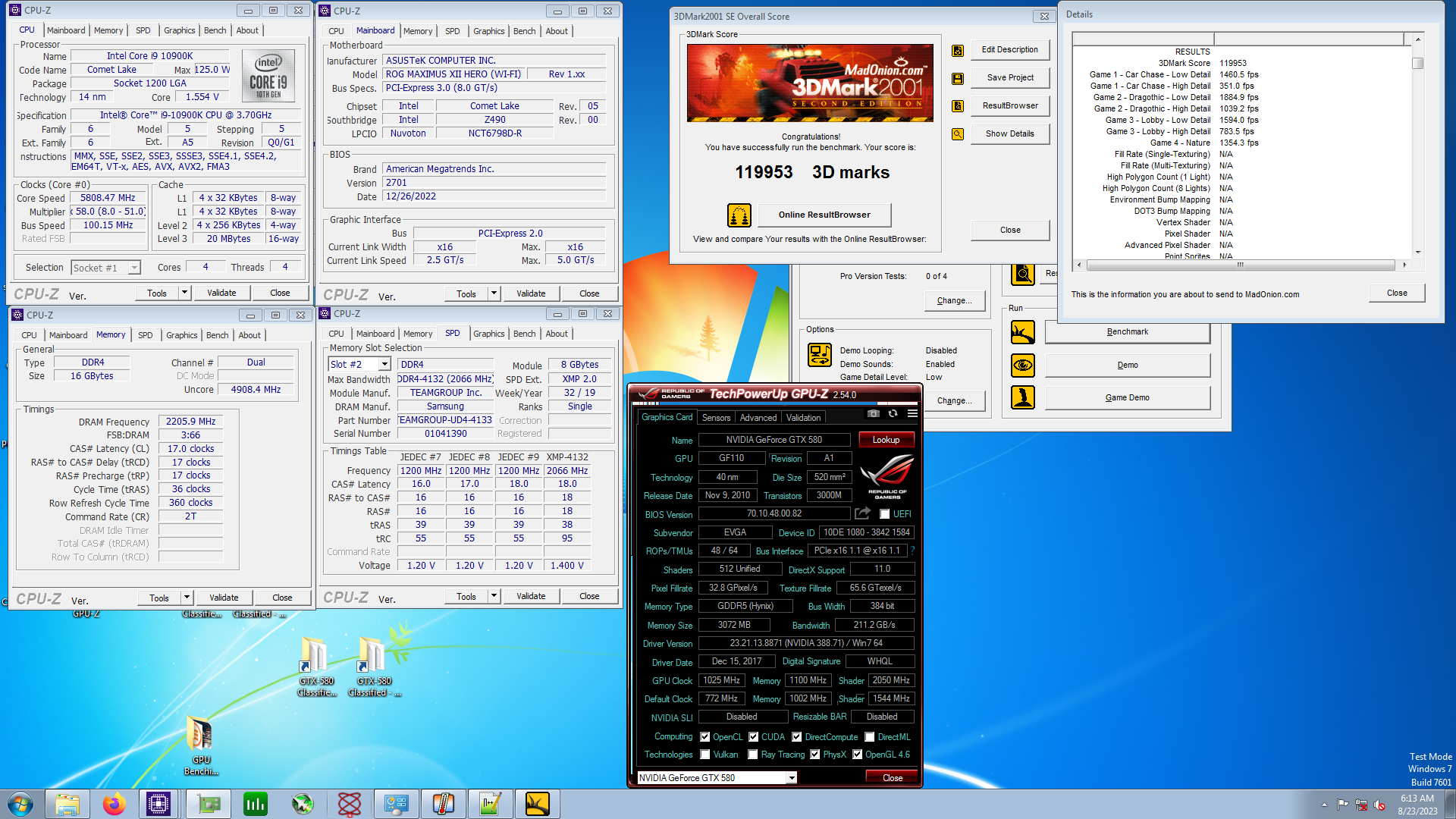
Task: Click the GPU-Z refresh icon
Action: click(893, 414)
